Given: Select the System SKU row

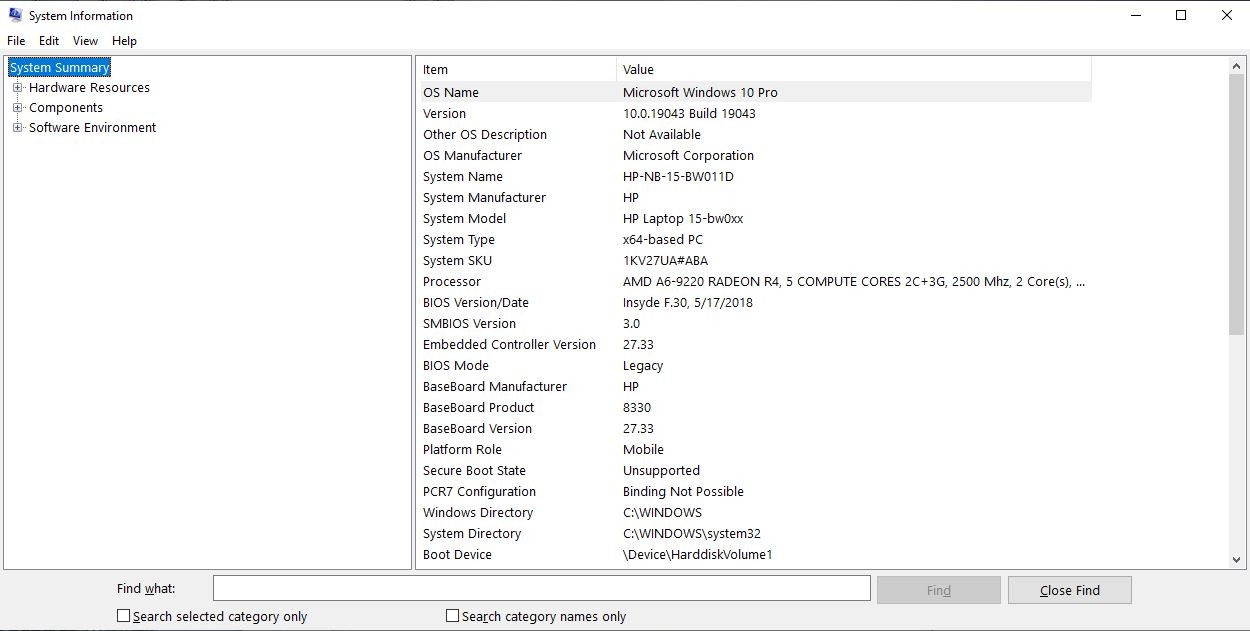Looking at the screenshot, I should [754, 260].
